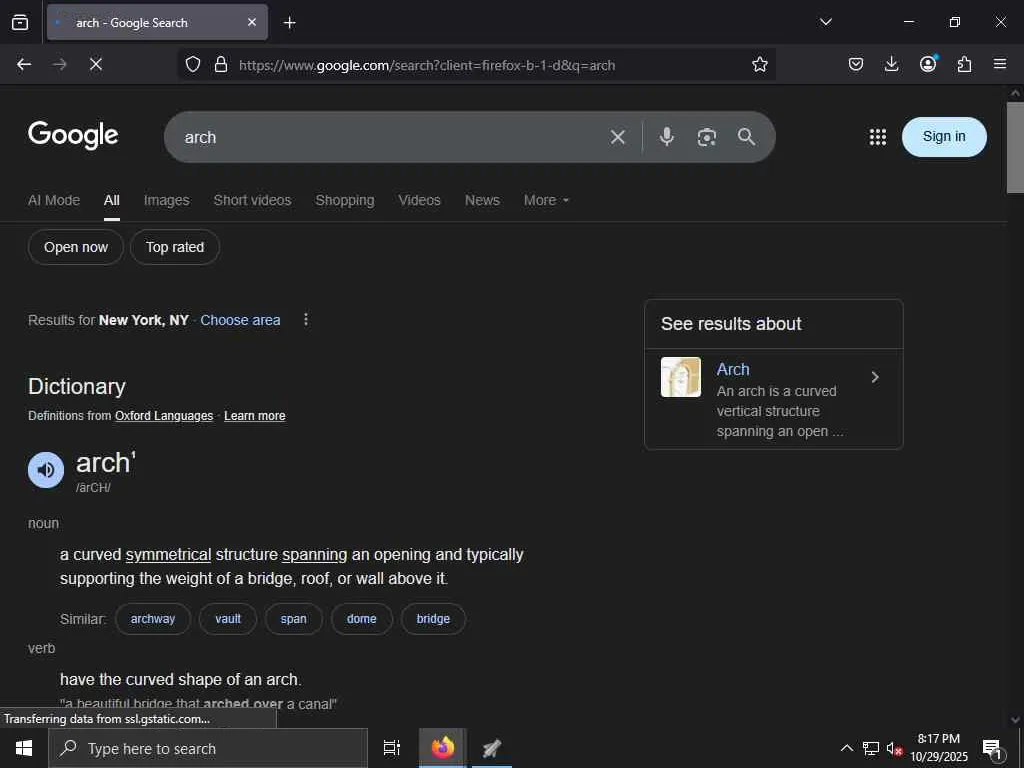Open the Extensions puzzle icon
The image size is (1024, 768).
[x=964, y=64]
